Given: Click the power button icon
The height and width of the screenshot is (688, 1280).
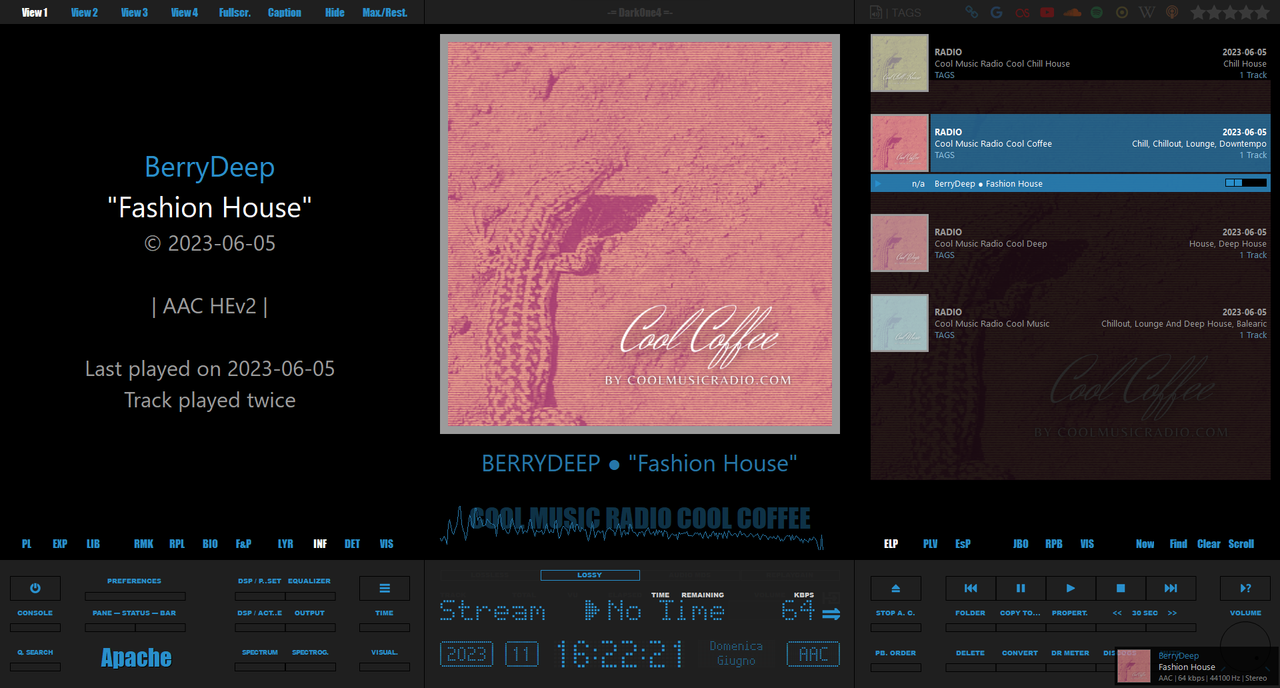Looking at the screenshot, I should [x=35, y=588].
